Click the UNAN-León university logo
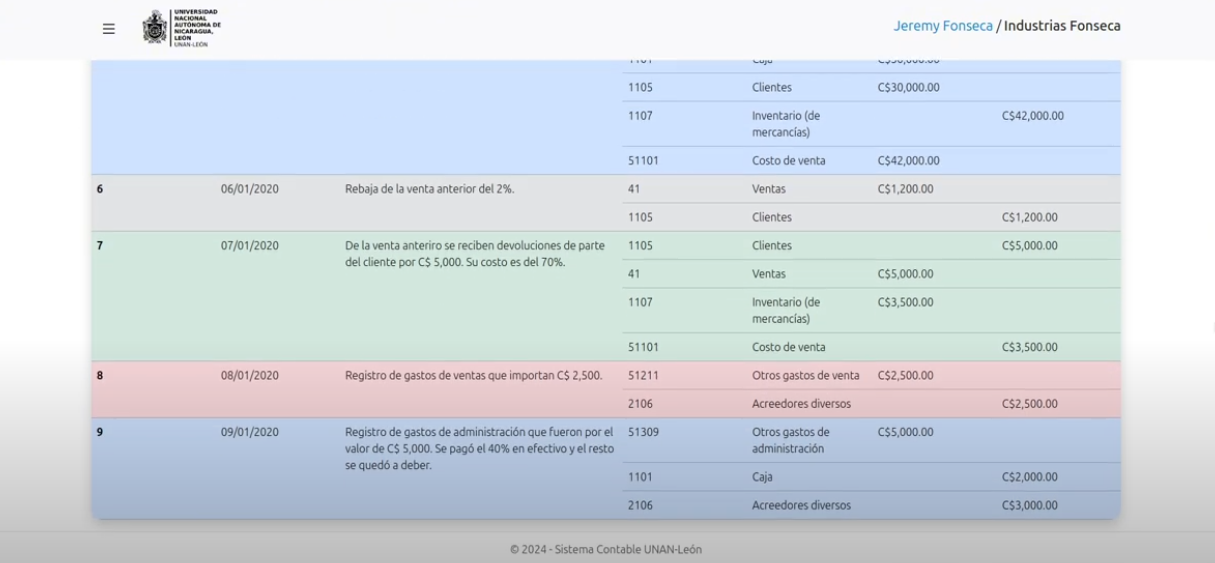1215x563 pixels. (182, 29)
